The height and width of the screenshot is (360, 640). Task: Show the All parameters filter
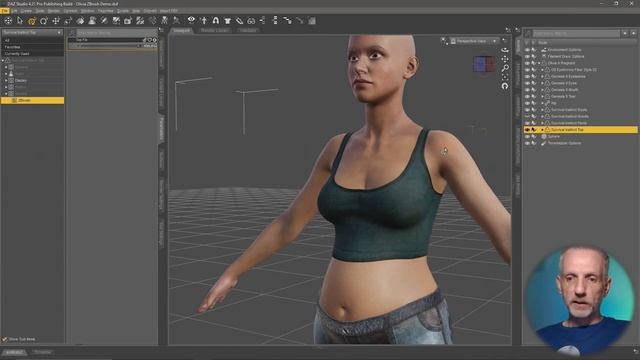click(x=32, y=40)
